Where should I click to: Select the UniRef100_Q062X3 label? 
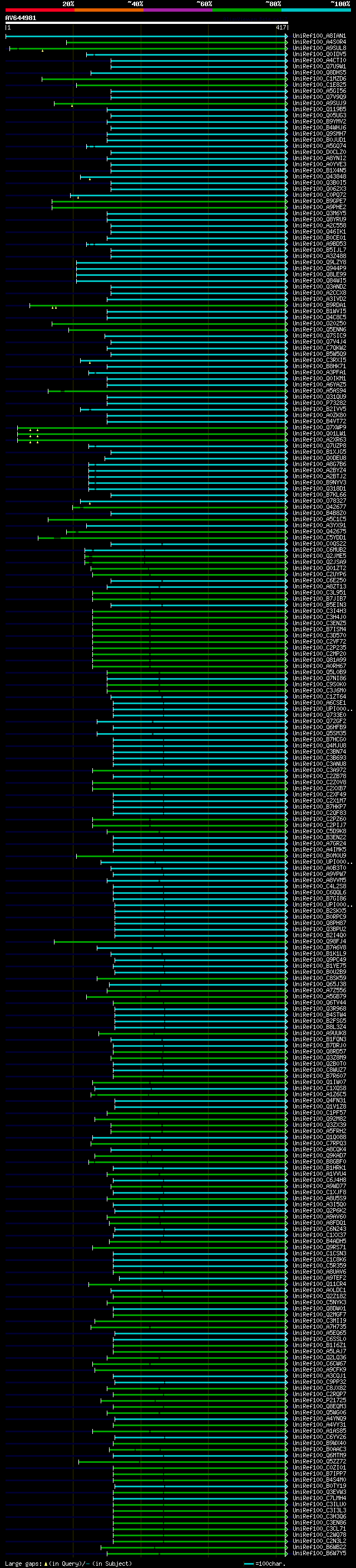point(319,189)
